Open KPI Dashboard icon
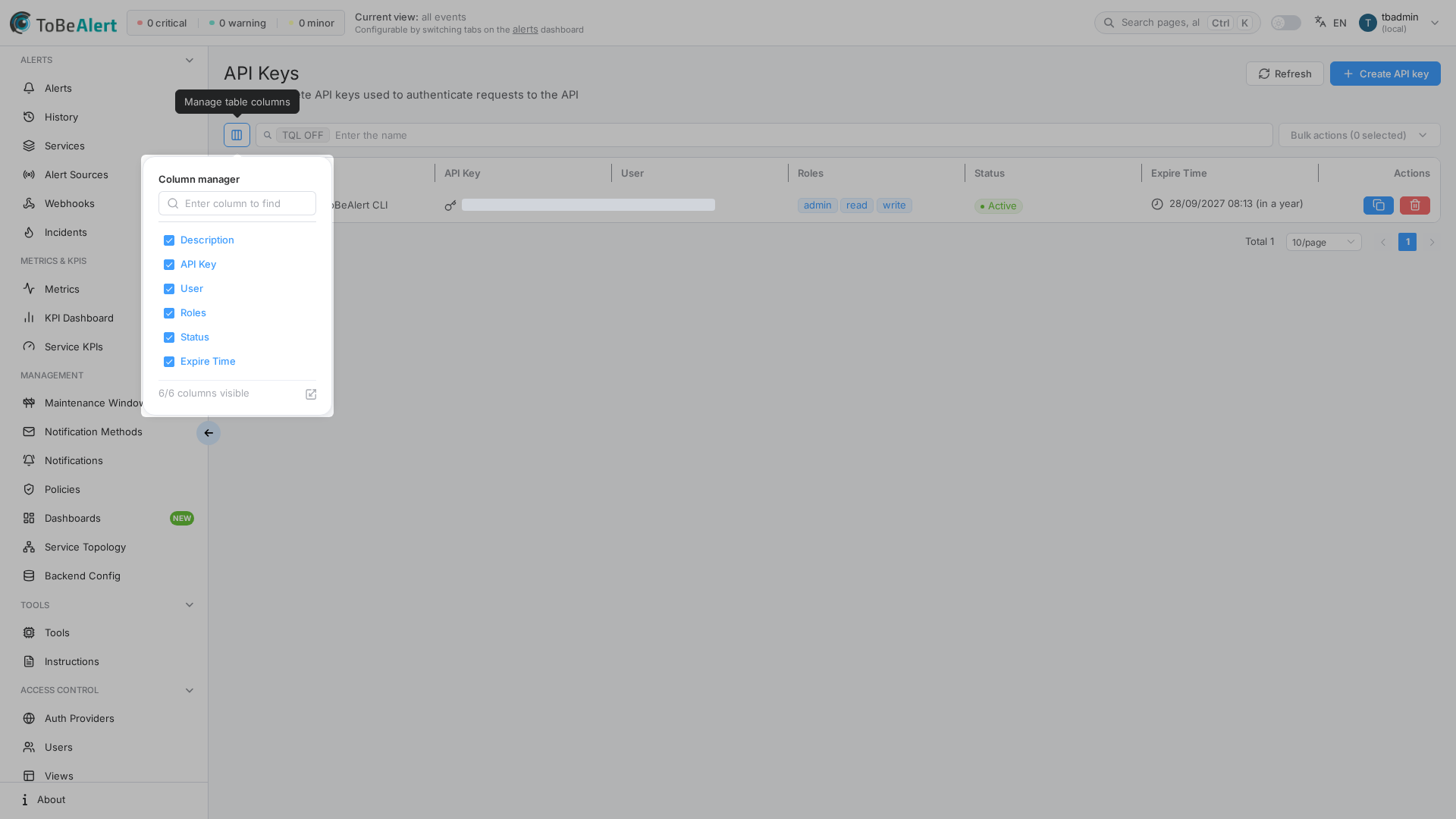Screen dimensions: 1456x819 pos(29,318)
